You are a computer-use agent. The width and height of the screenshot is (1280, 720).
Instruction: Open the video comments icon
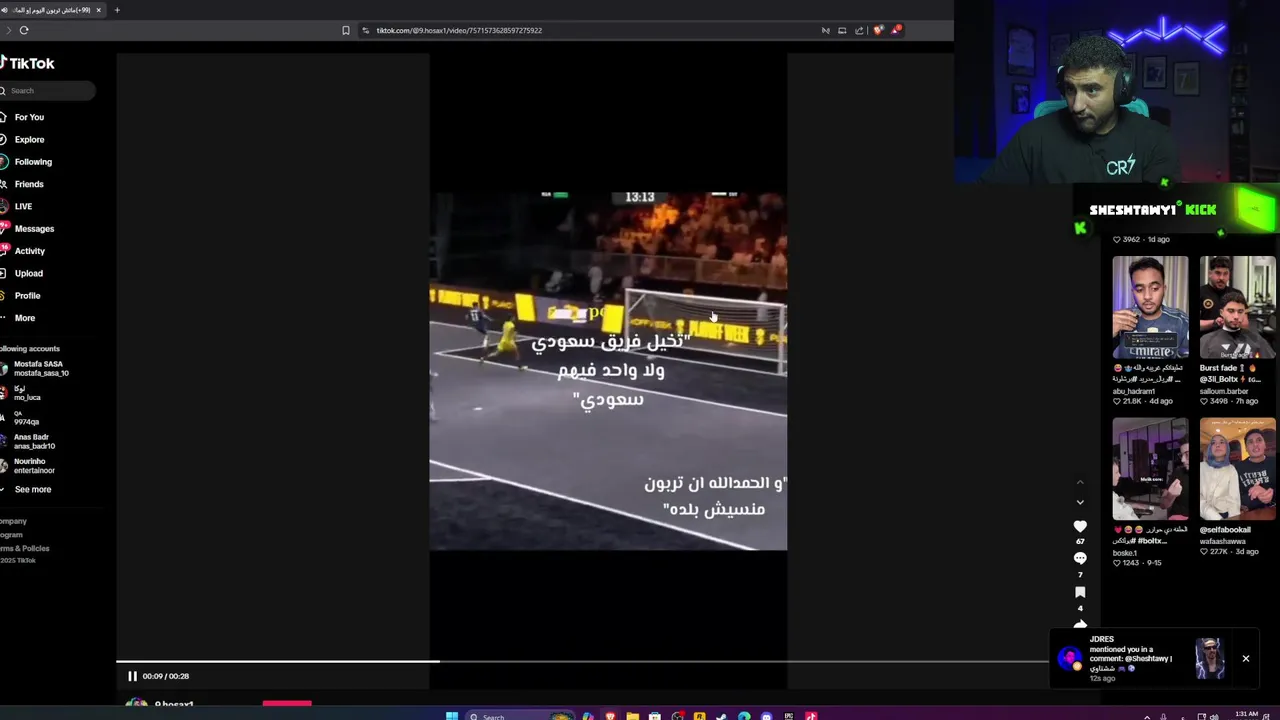pyautogui.click(x=1080, y=559)
